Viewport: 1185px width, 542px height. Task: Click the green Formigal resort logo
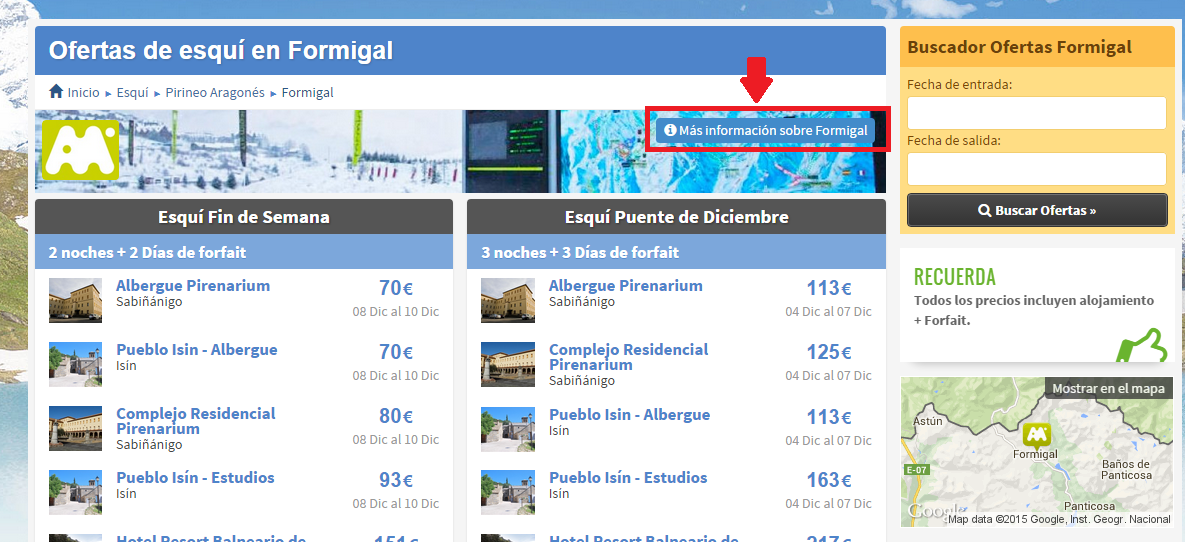(x=80, y=150)
